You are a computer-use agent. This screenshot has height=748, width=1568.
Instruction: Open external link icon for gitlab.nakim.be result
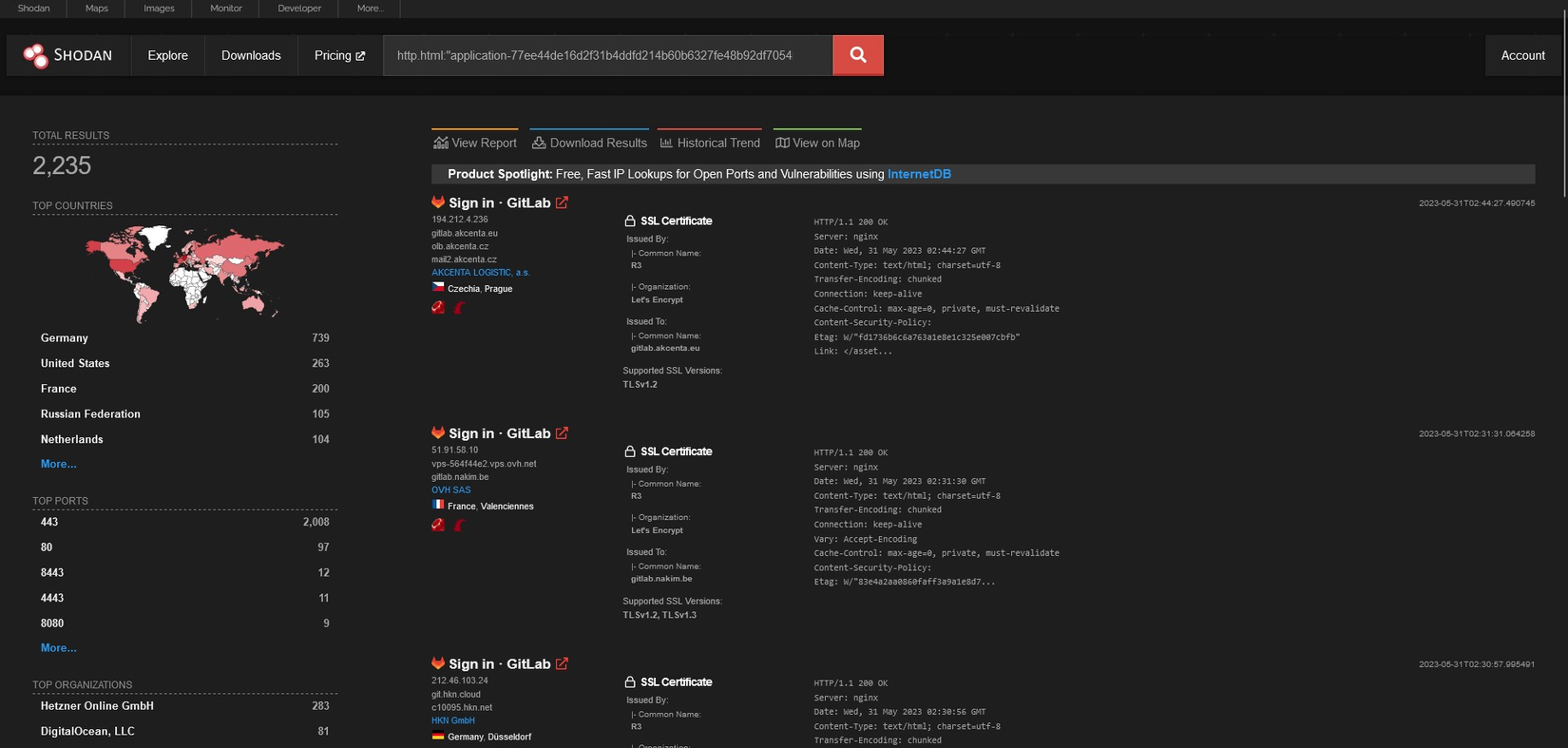tap(563, 433)
